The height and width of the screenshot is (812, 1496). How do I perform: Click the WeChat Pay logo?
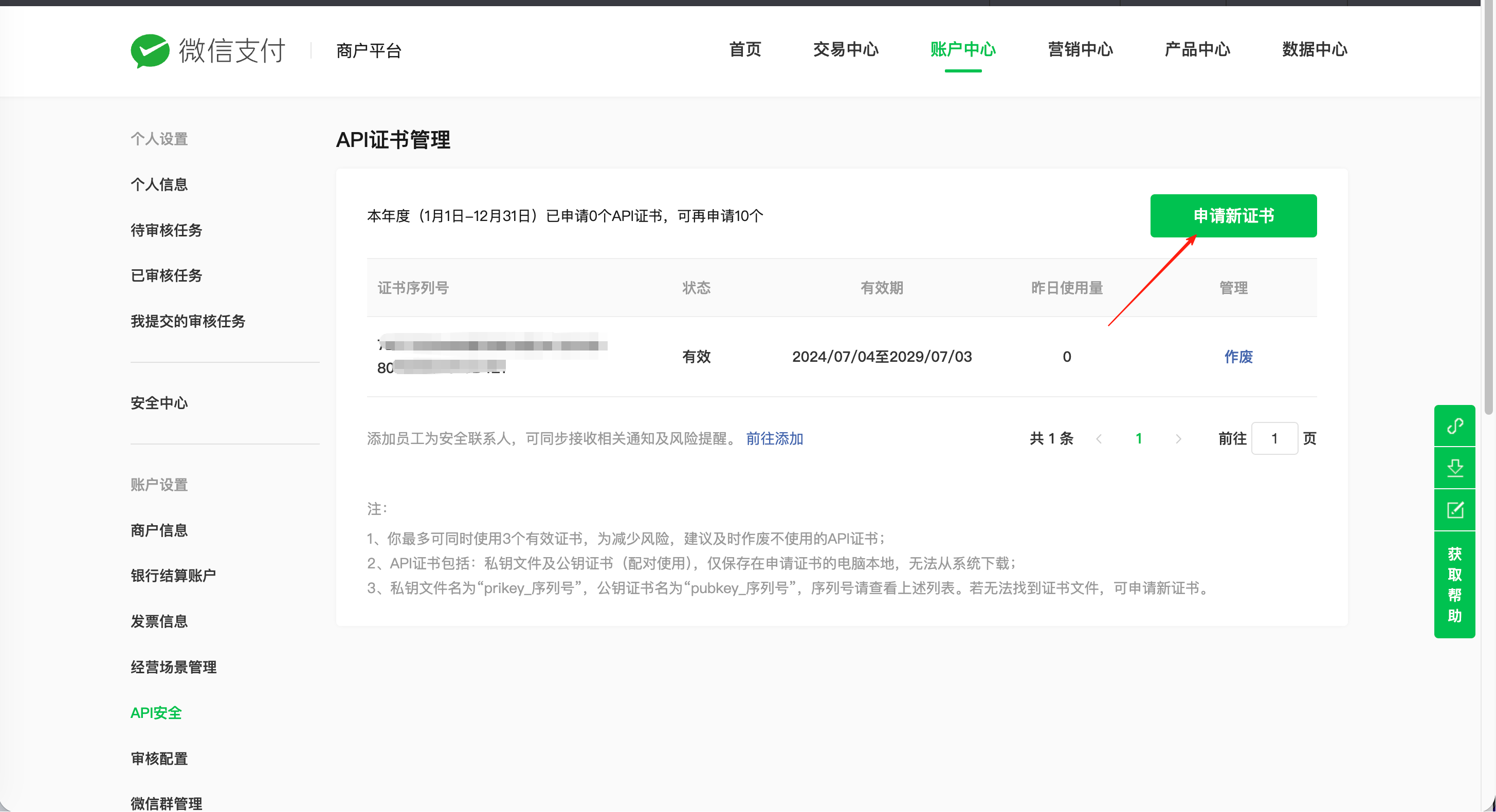coord(208,50)
